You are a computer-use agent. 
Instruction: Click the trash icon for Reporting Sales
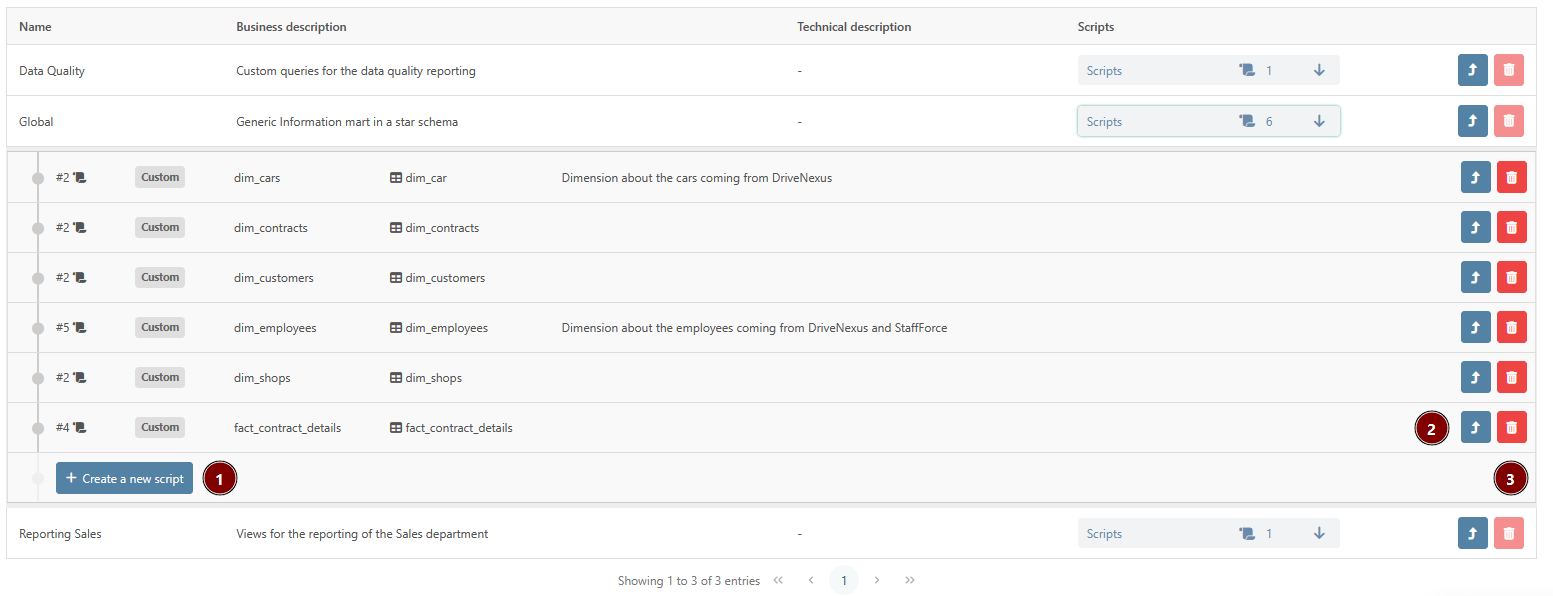click(1509, 533)
